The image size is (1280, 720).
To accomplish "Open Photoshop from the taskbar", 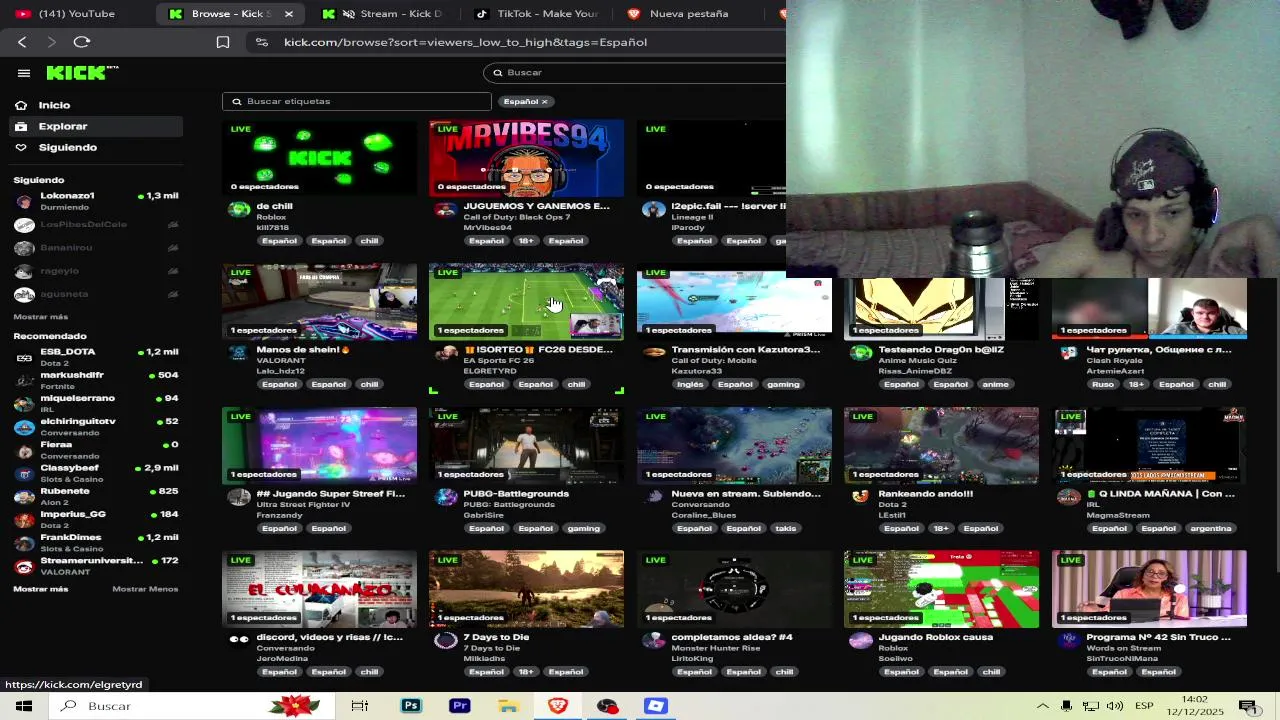I will coord(411,706).
